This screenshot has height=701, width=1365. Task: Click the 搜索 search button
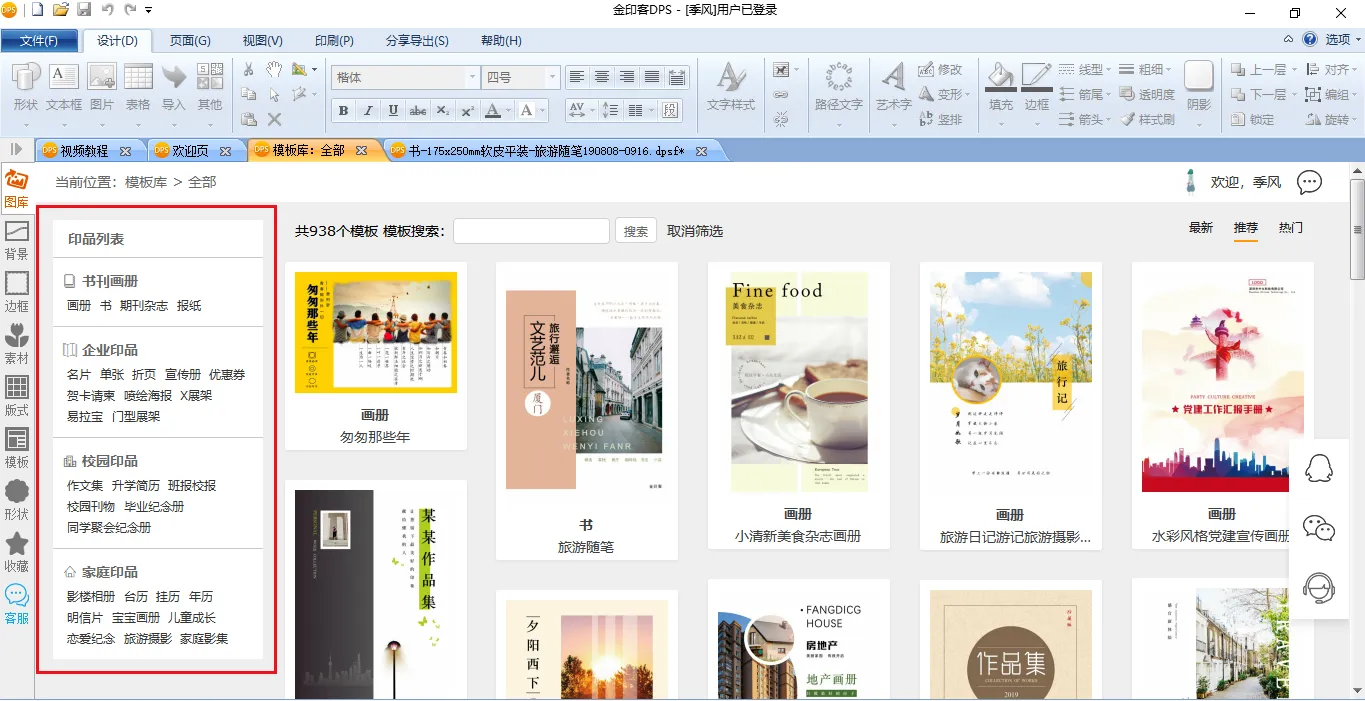(x=636, y=231)
